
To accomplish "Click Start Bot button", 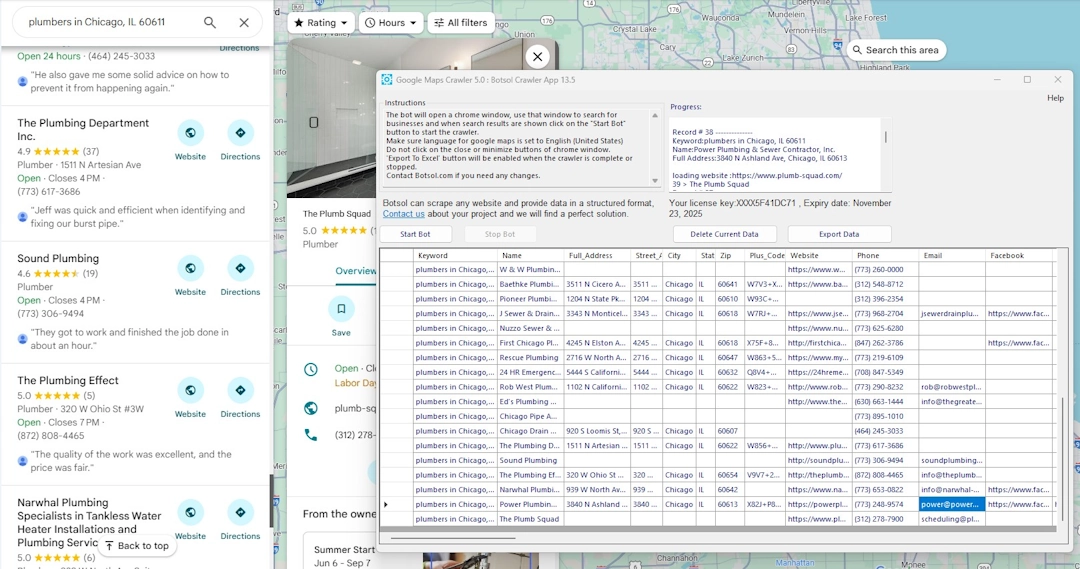I will pos(415,234).
